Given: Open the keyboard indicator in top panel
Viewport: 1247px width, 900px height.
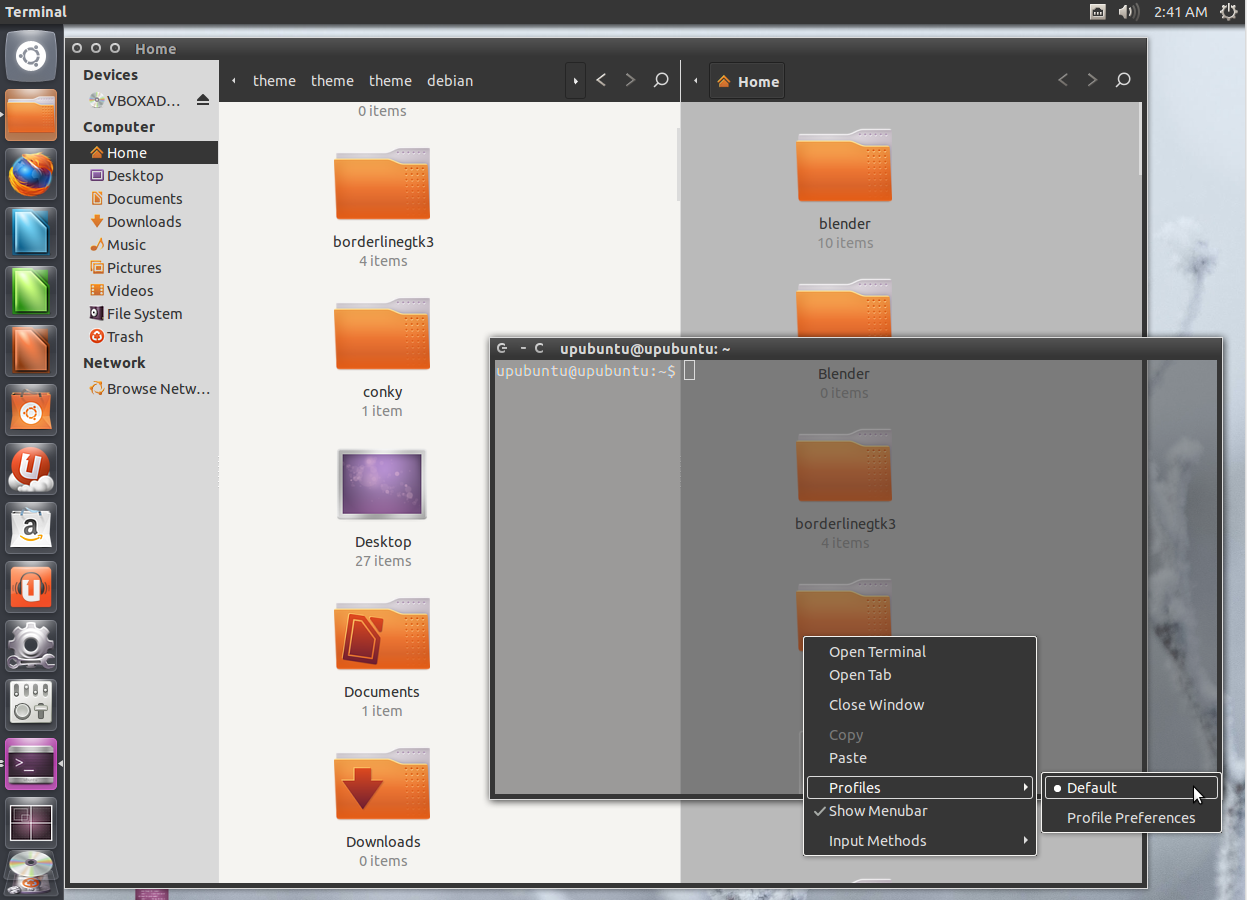Looking at the screenshot, I should [1097, 12].
